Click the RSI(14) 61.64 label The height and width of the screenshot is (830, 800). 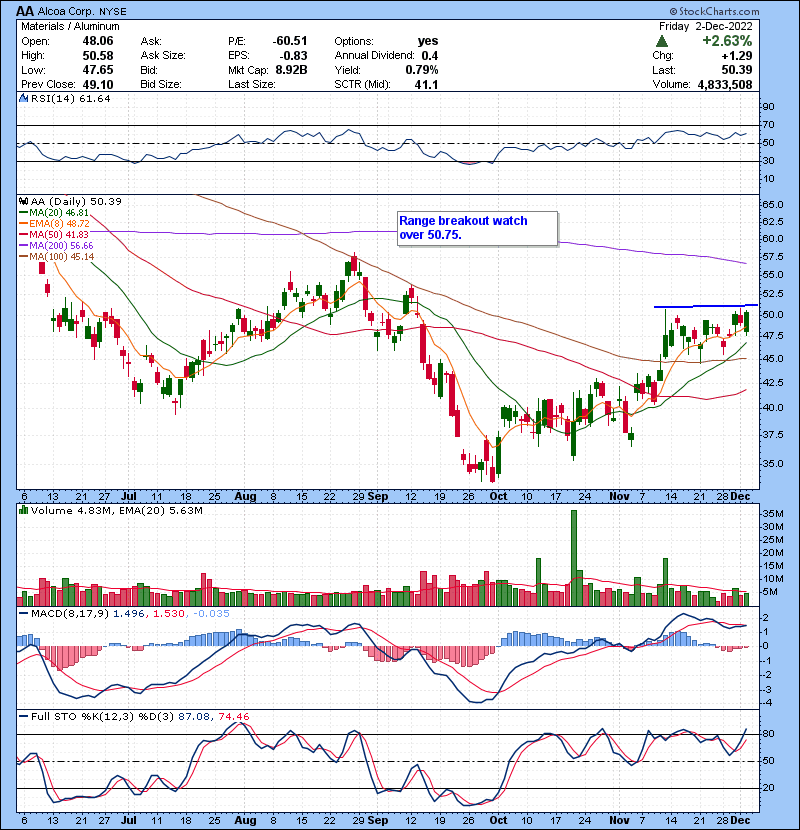70,98
